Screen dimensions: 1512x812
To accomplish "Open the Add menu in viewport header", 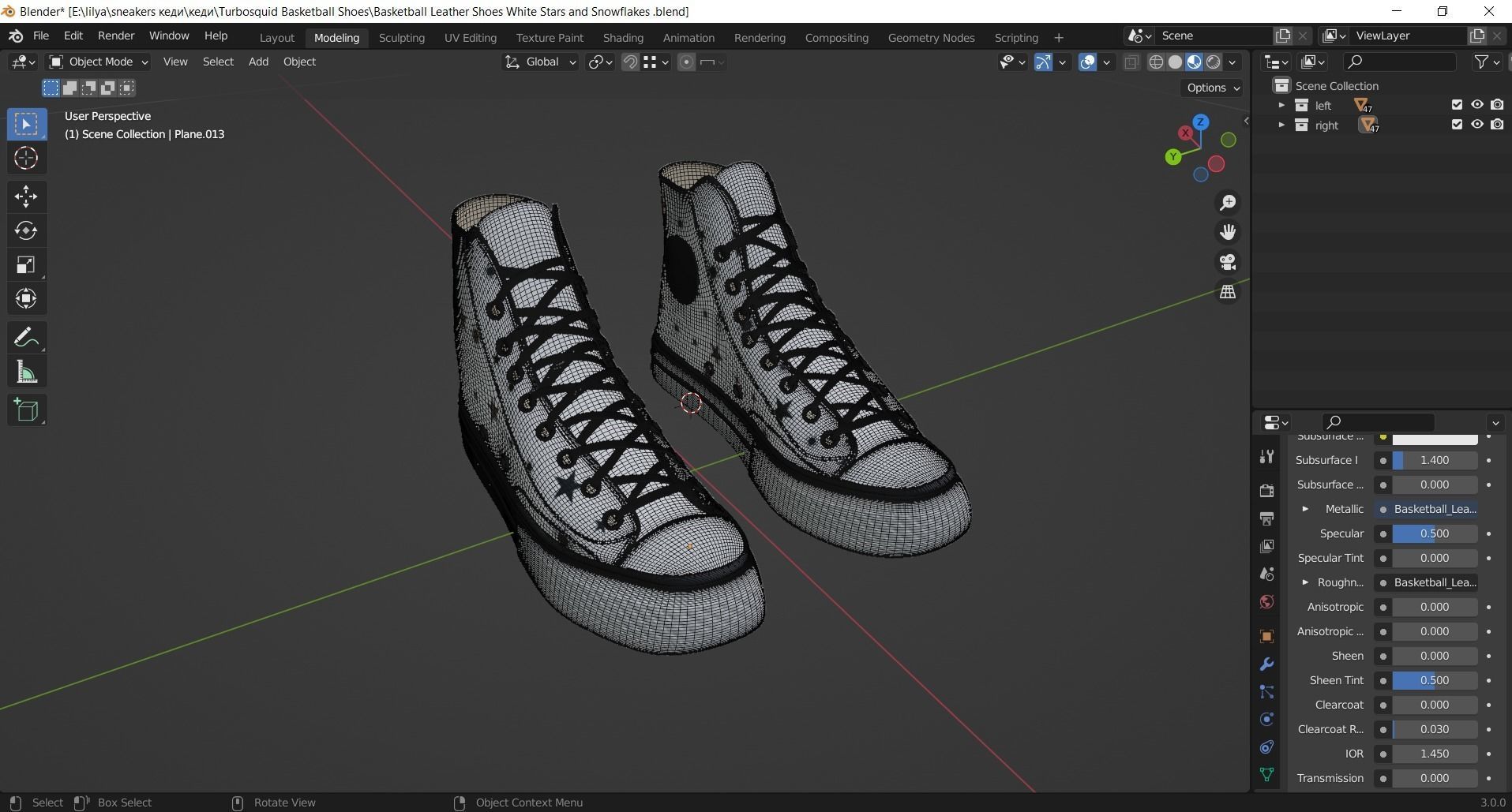I will point(258,62).
